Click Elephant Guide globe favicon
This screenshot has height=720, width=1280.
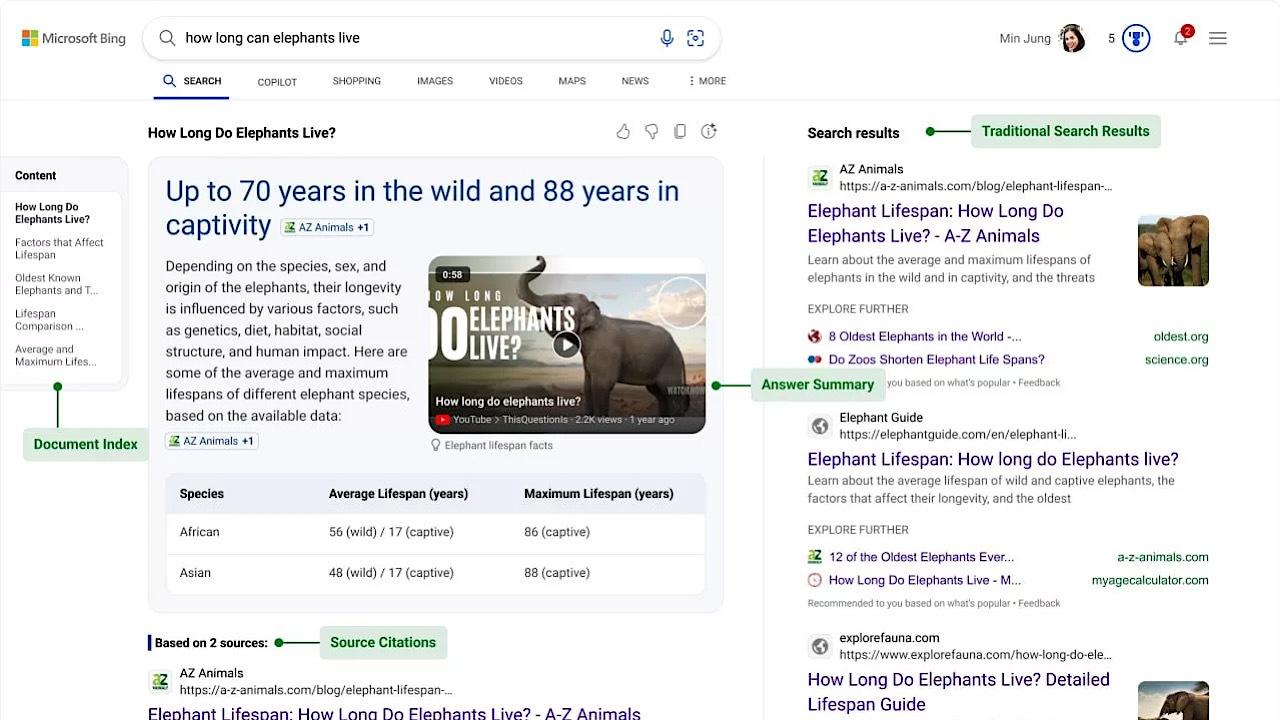[820, 426]
